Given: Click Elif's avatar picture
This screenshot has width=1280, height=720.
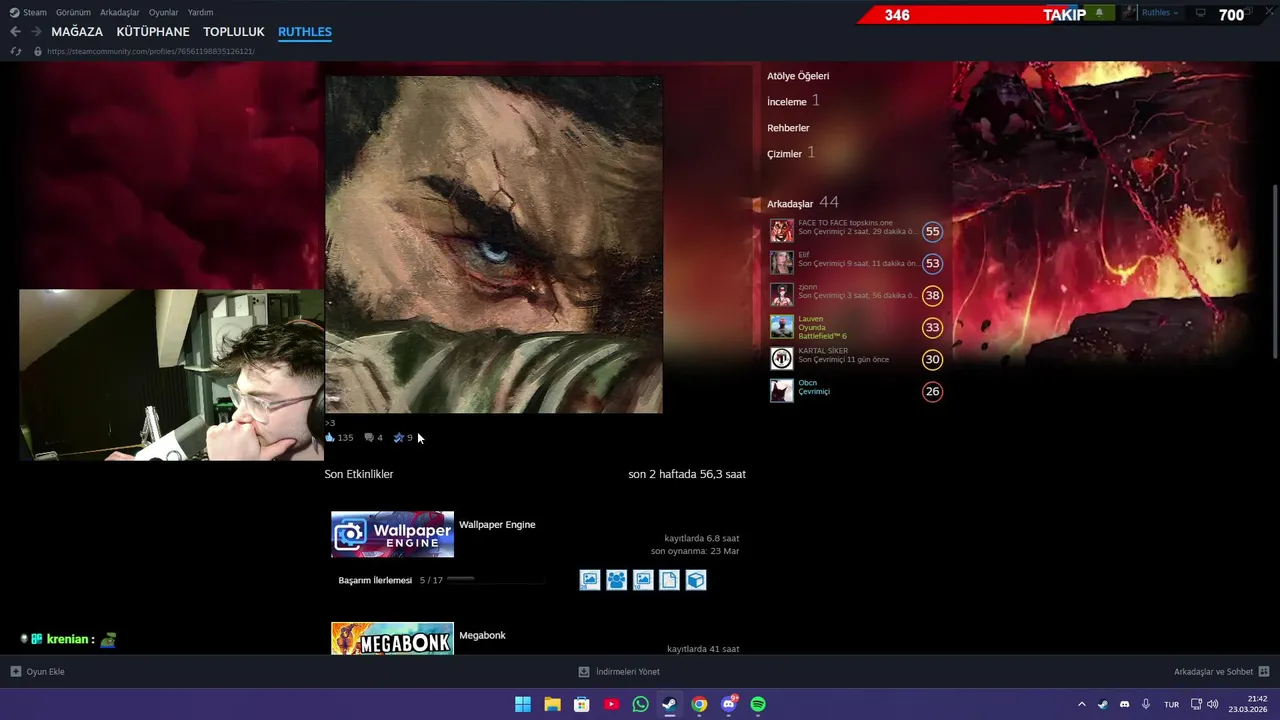Looking at the screenshot, I should (782, 263).
